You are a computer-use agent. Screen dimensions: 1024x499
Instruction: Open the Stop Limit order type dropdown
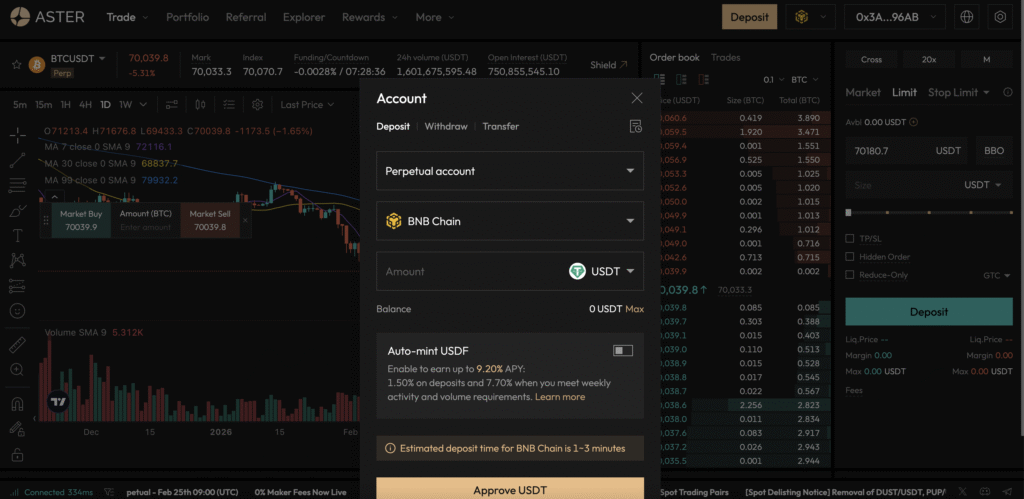tap(958, 93)
